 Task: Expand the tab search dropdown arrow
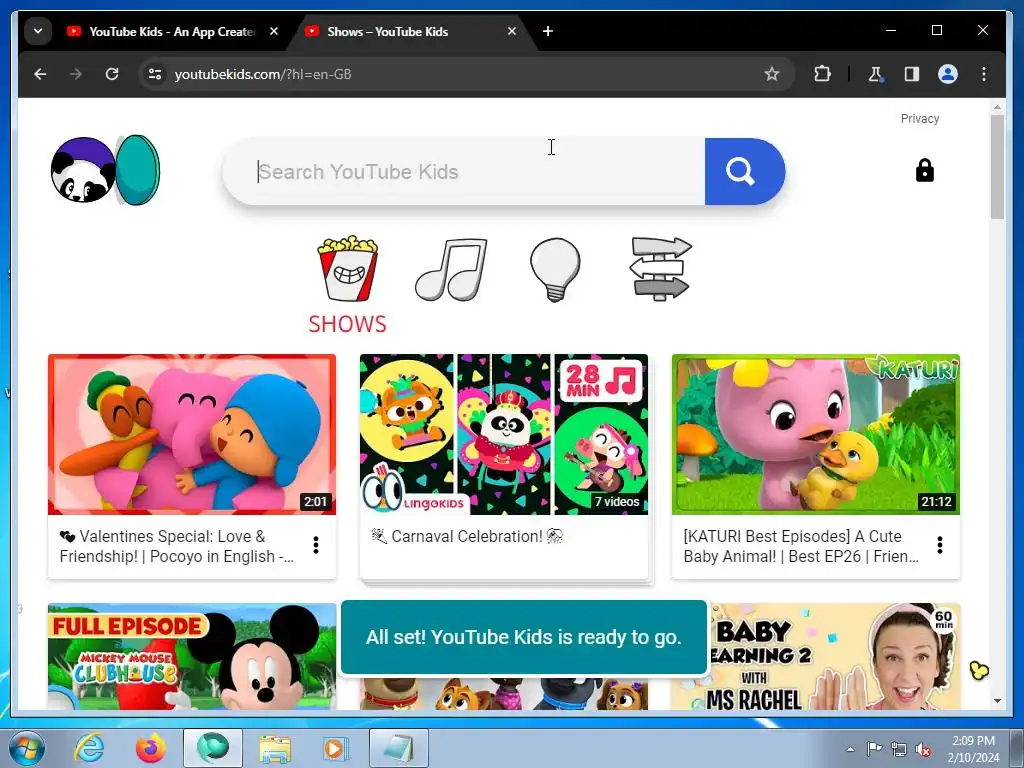coord(38,31)
